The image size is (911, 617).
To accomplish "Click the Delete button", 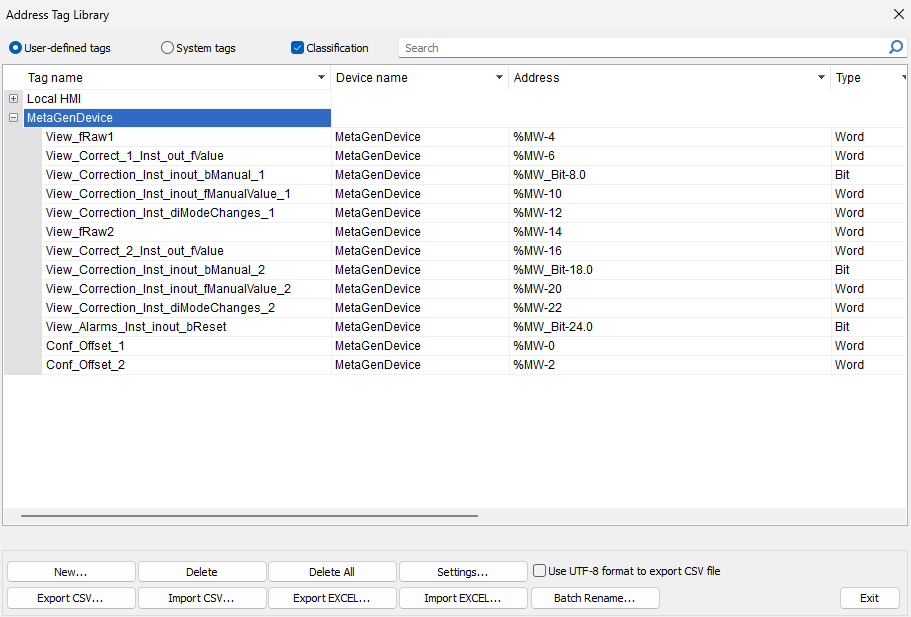I will pos(202,572).
